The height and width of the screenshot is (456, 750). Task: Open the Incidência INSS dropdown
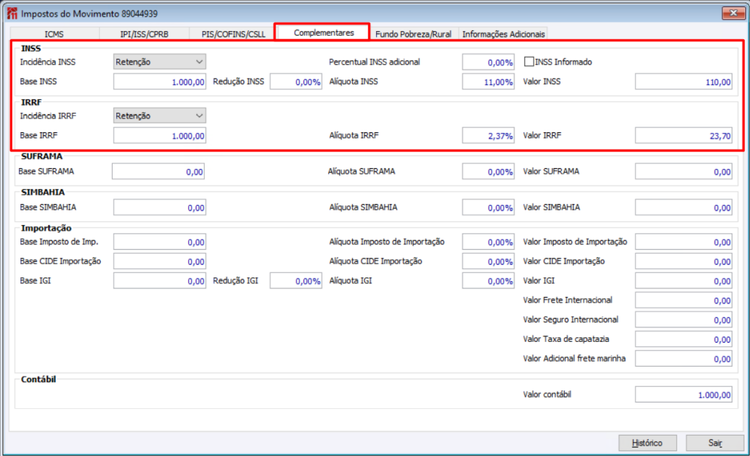[160, 62]
